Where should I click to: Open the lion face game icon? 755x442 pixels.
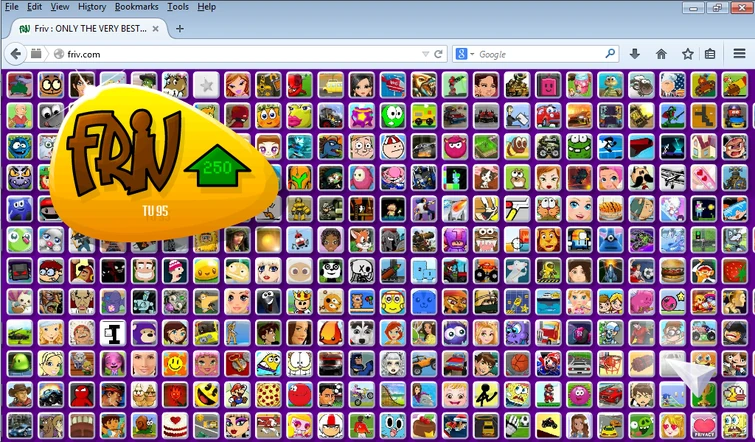[x=548, y=239]
